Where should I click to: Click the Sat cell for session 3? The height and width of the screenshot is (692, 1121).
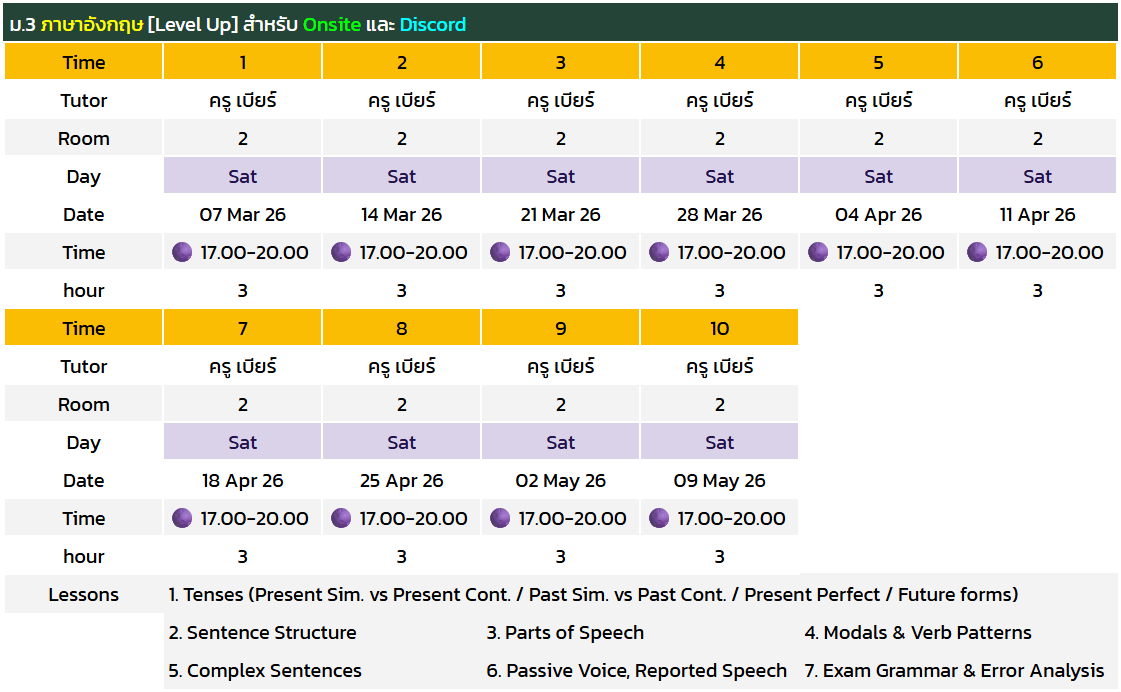click(560, 176)
